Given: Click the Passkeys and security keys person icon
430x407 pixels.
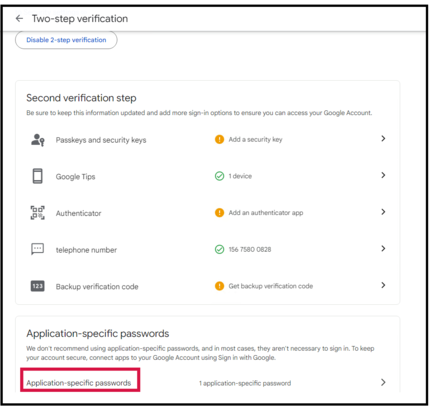Looking at the screenshot, I should pos(38,140).
